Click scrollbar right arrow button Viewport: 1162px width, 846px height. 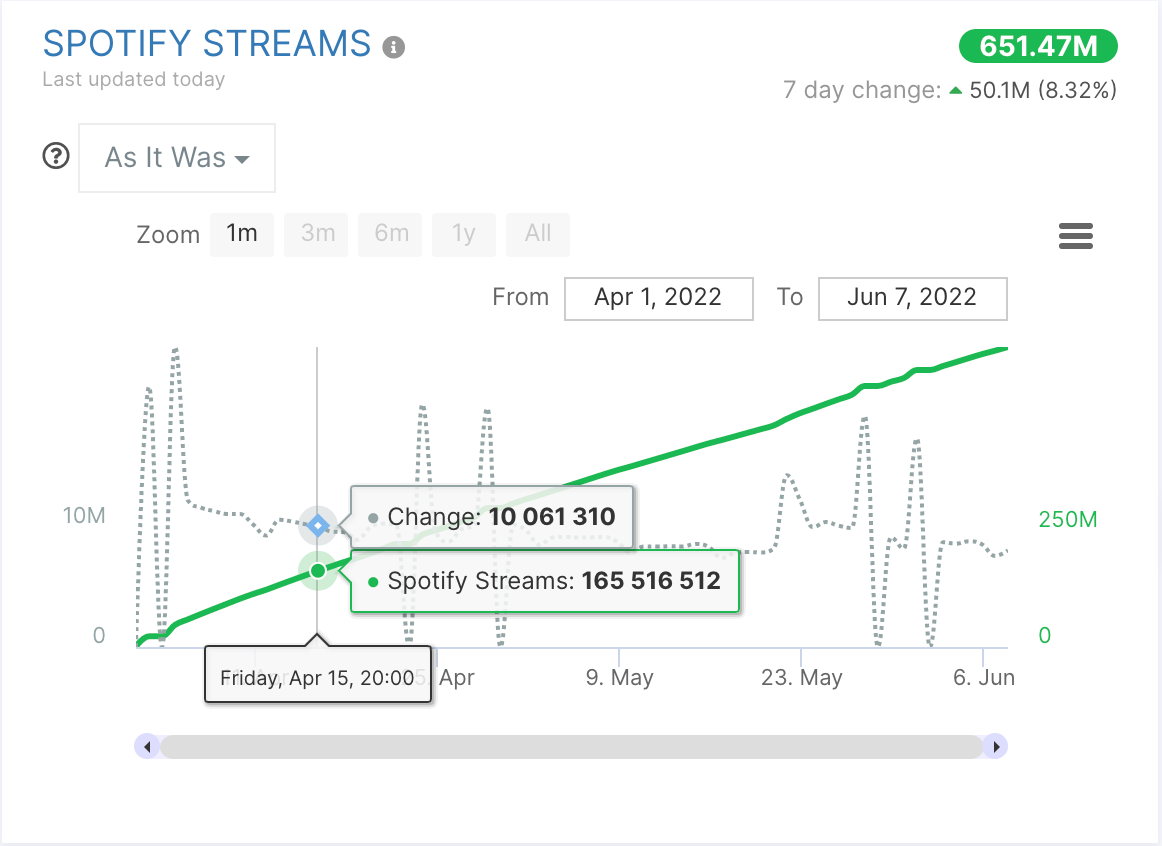[995, 746]
